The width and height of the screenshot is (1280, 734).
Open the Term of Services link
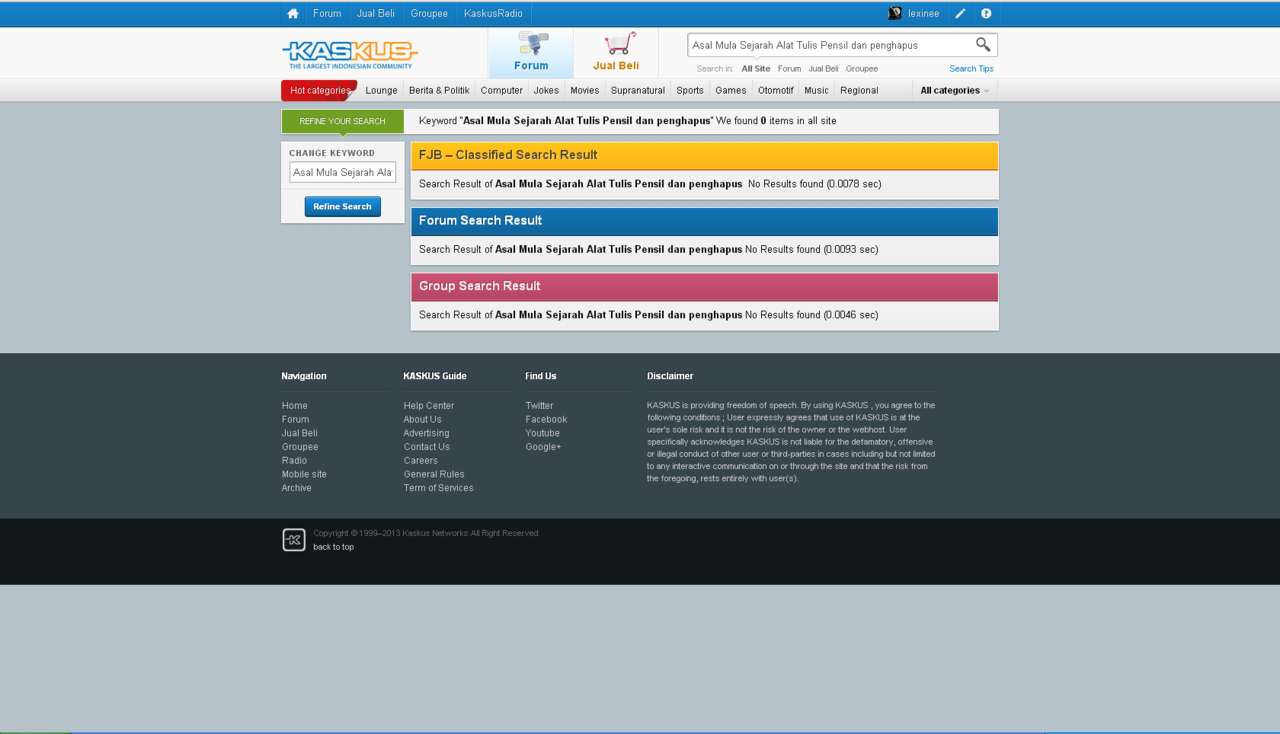tap(439, 488)
